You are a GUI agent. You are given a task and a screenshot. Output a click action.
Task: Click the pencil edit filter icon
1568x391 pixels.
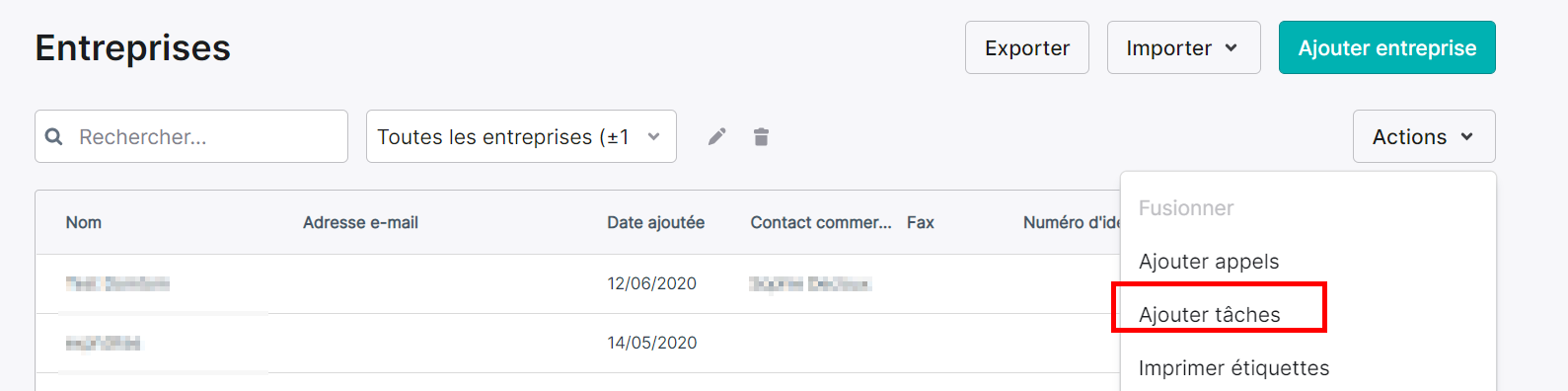(717, 136)
